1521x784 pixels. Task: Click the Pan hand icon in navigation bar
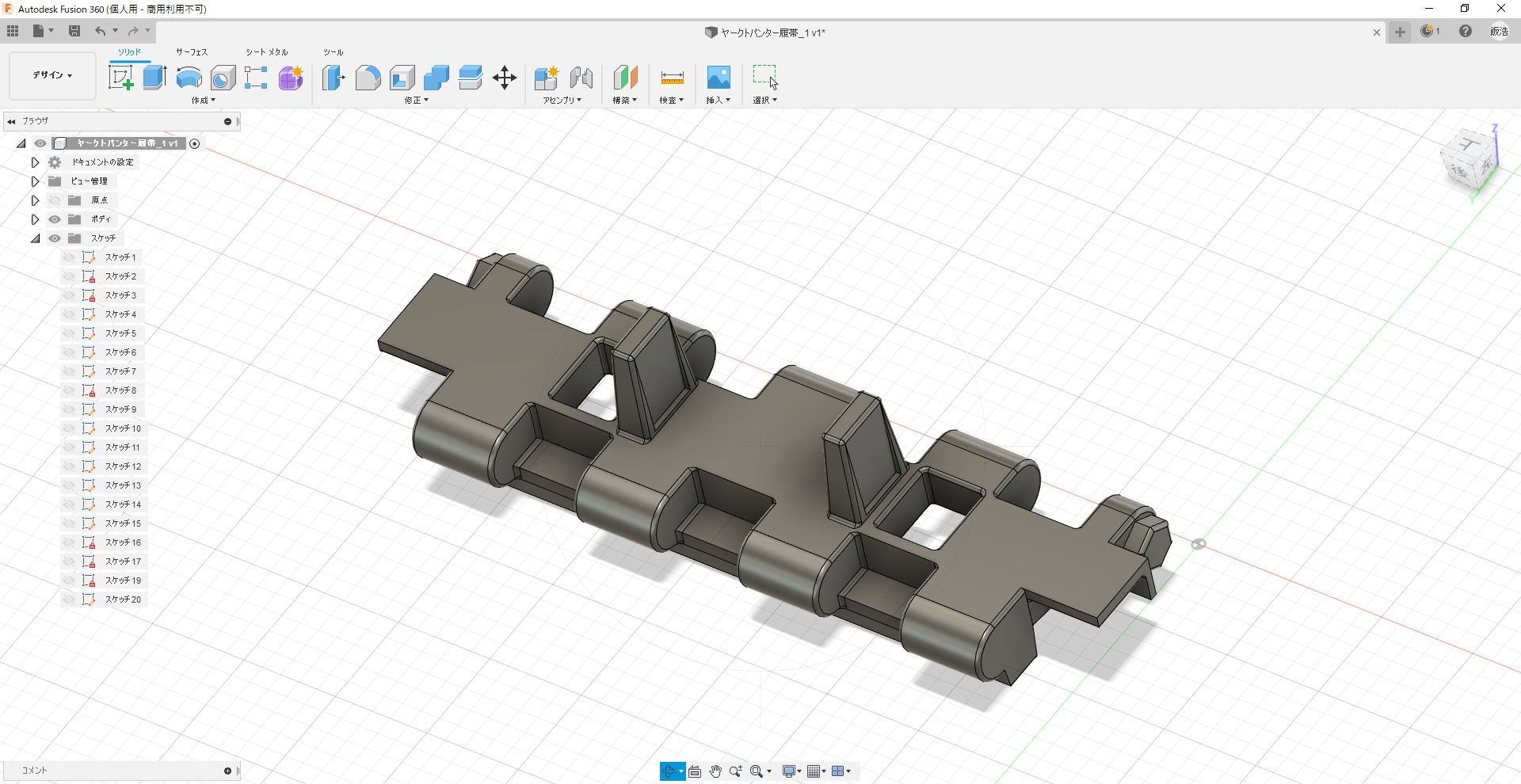715,771
